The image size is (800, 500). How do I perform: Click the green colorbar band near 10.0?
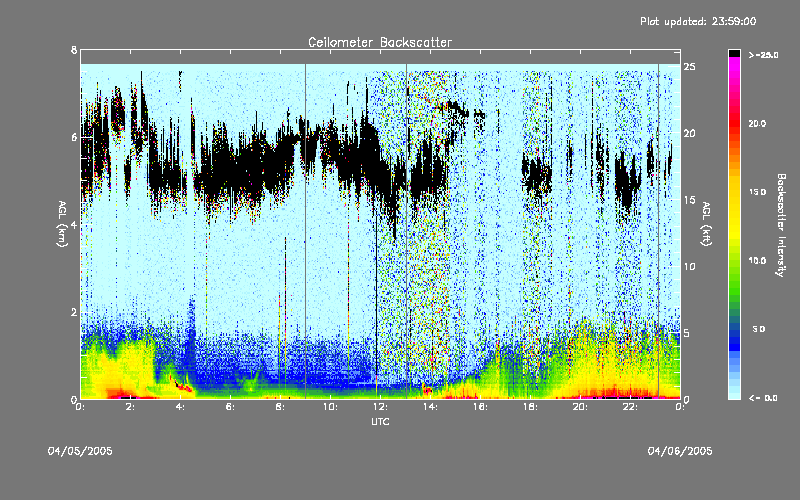(734, 261)
